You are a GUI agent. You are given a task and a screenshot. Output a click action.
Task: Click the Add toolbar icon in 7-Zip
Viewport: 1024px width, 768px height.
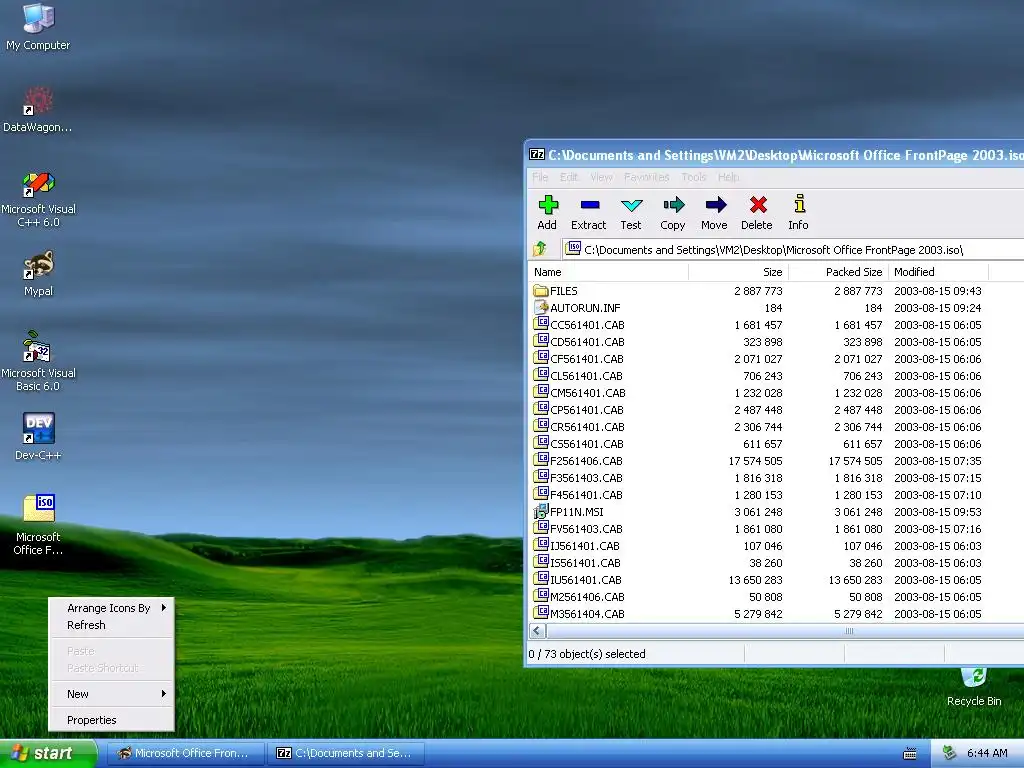[x=547, y=205]
